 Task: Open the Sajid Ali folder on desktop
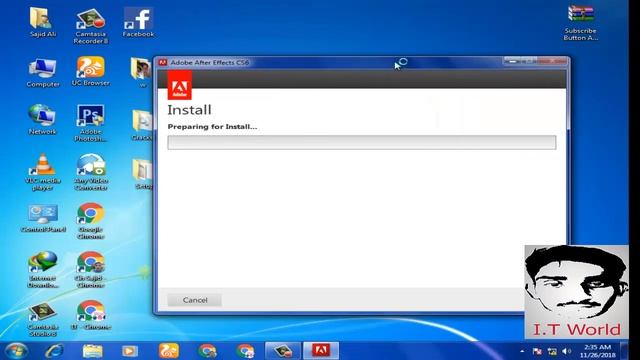42,23
